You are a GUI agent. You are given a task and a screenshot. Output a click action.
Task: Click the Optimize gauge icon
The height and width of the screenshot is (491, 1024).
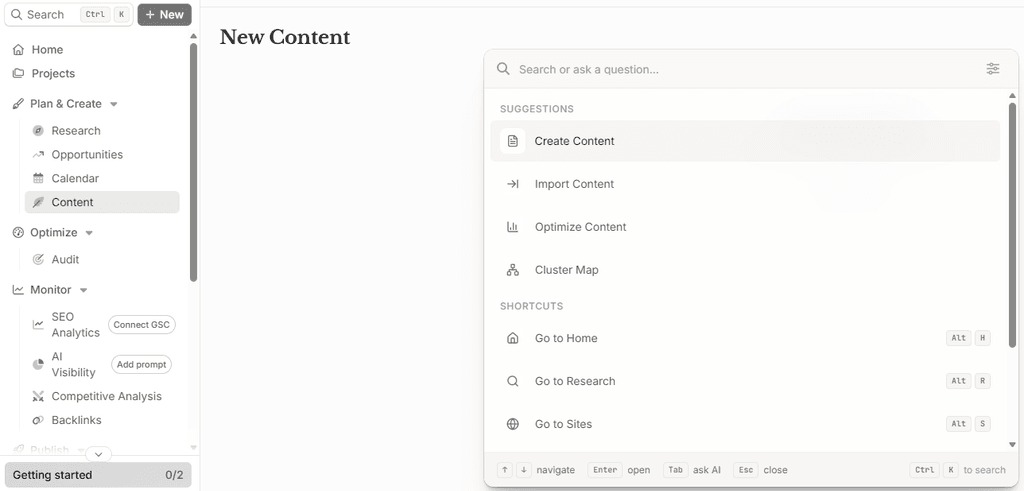[x=18, y=232]
